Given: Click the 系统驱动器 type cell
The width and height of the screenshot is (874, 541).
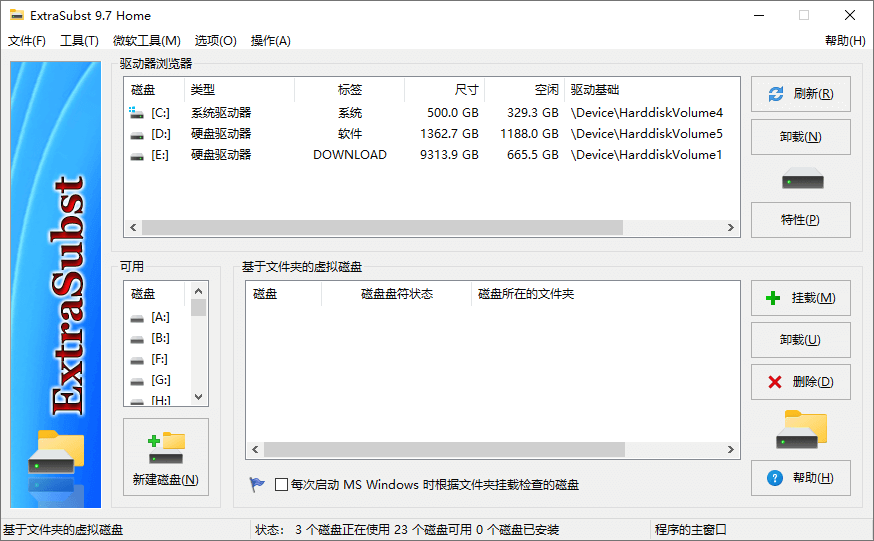Looking at the screenshot, I should (x=221, y=113).
